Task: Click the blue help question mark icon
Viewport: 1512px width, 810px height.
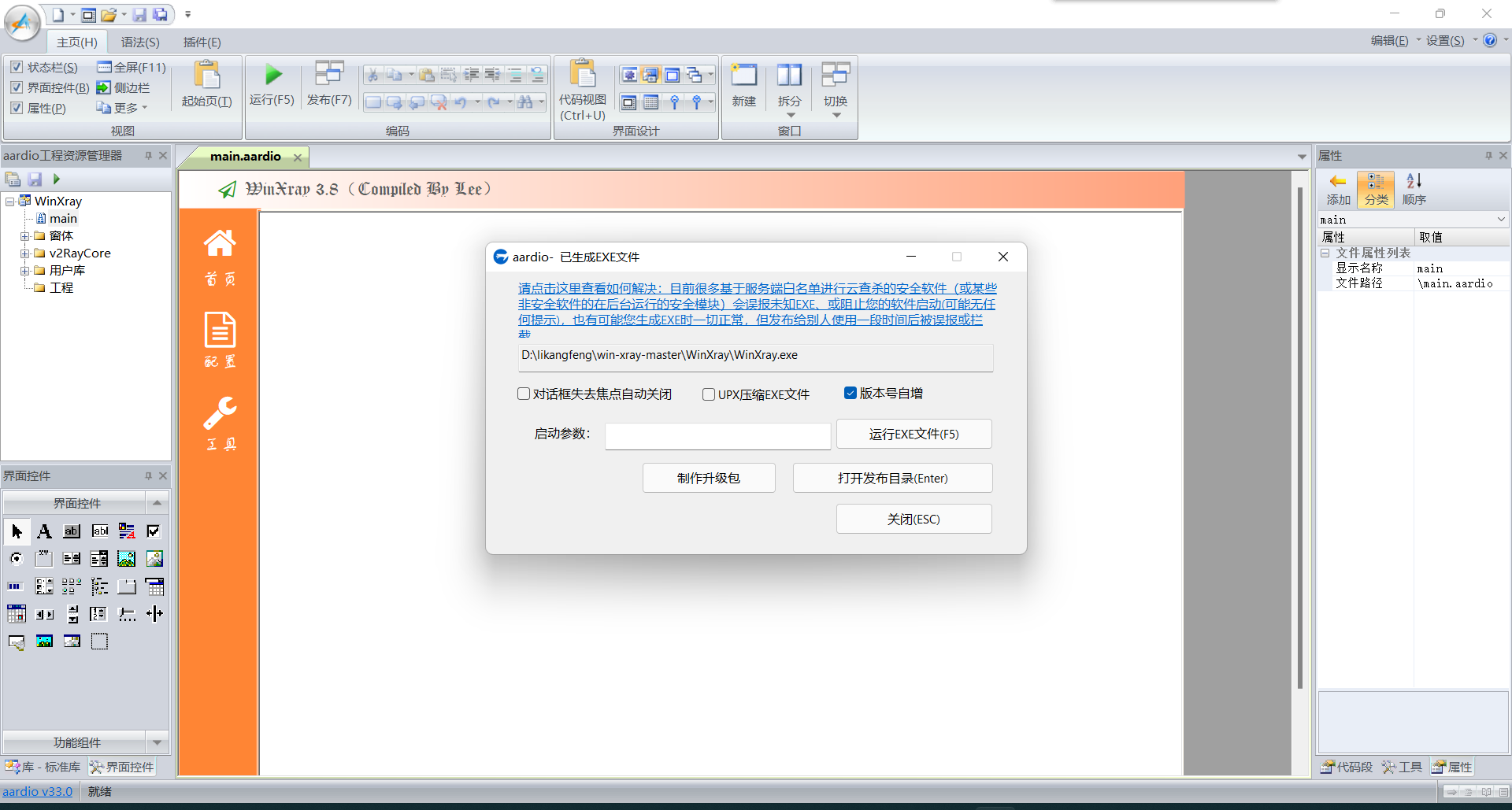Action: pos(1490,40)
